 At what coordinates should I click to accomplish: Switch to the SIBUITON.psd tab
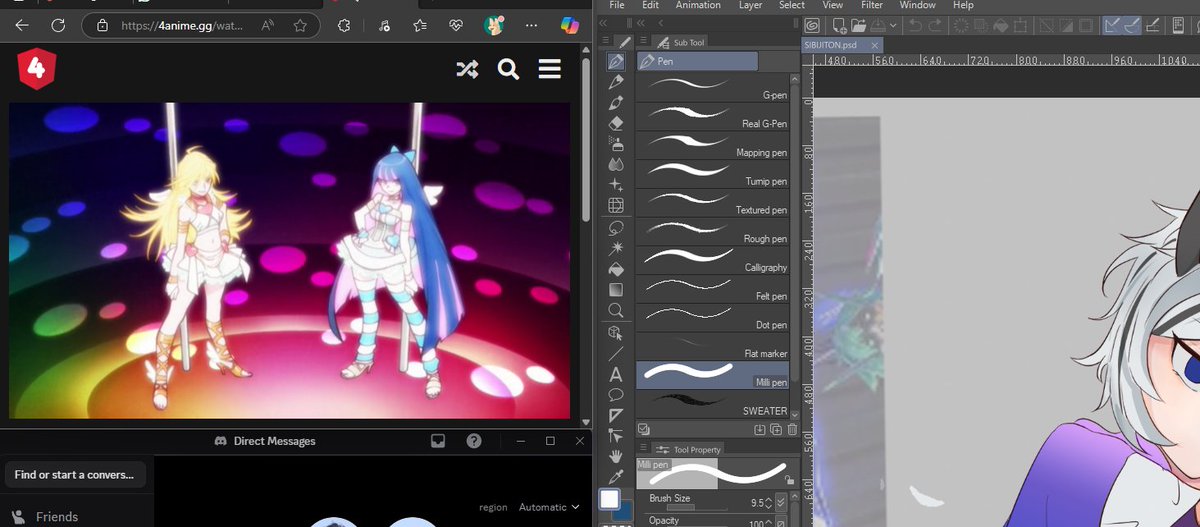click(x=843, y=45)
